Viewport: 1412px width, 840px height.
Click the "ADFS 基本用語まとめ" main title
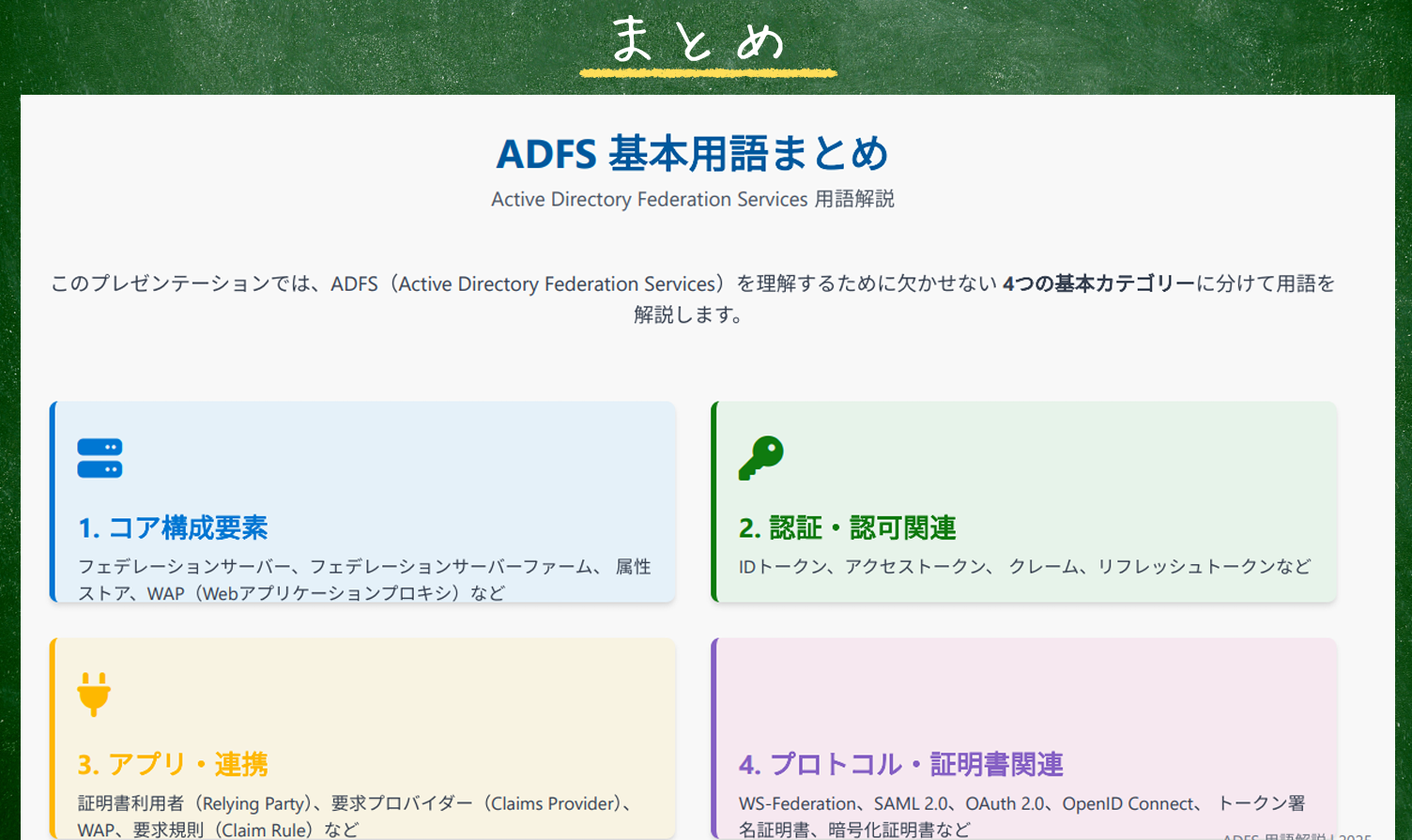(692, 153)
